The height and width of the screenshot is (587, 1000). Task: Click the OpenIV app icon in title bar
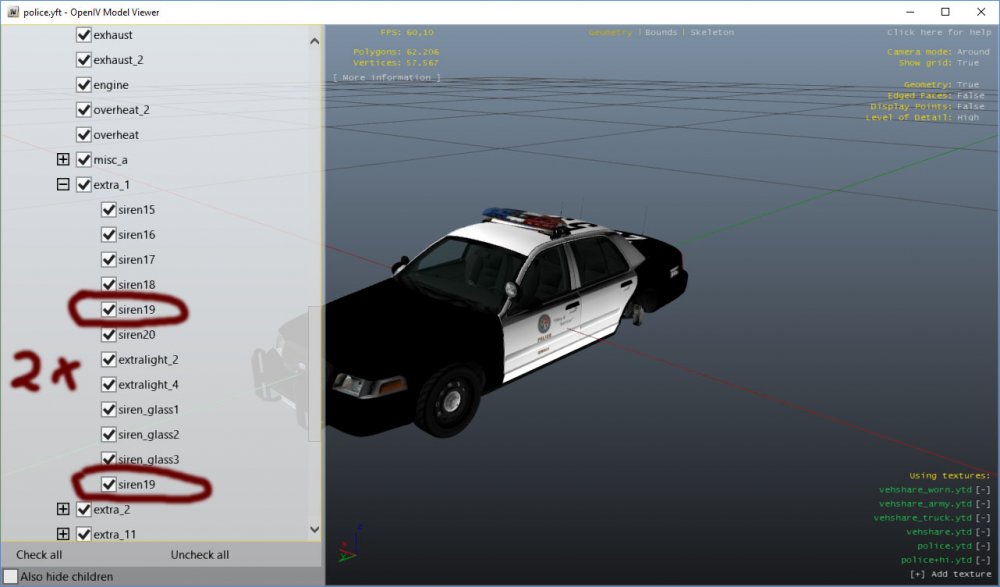click(x=13, y=12)
